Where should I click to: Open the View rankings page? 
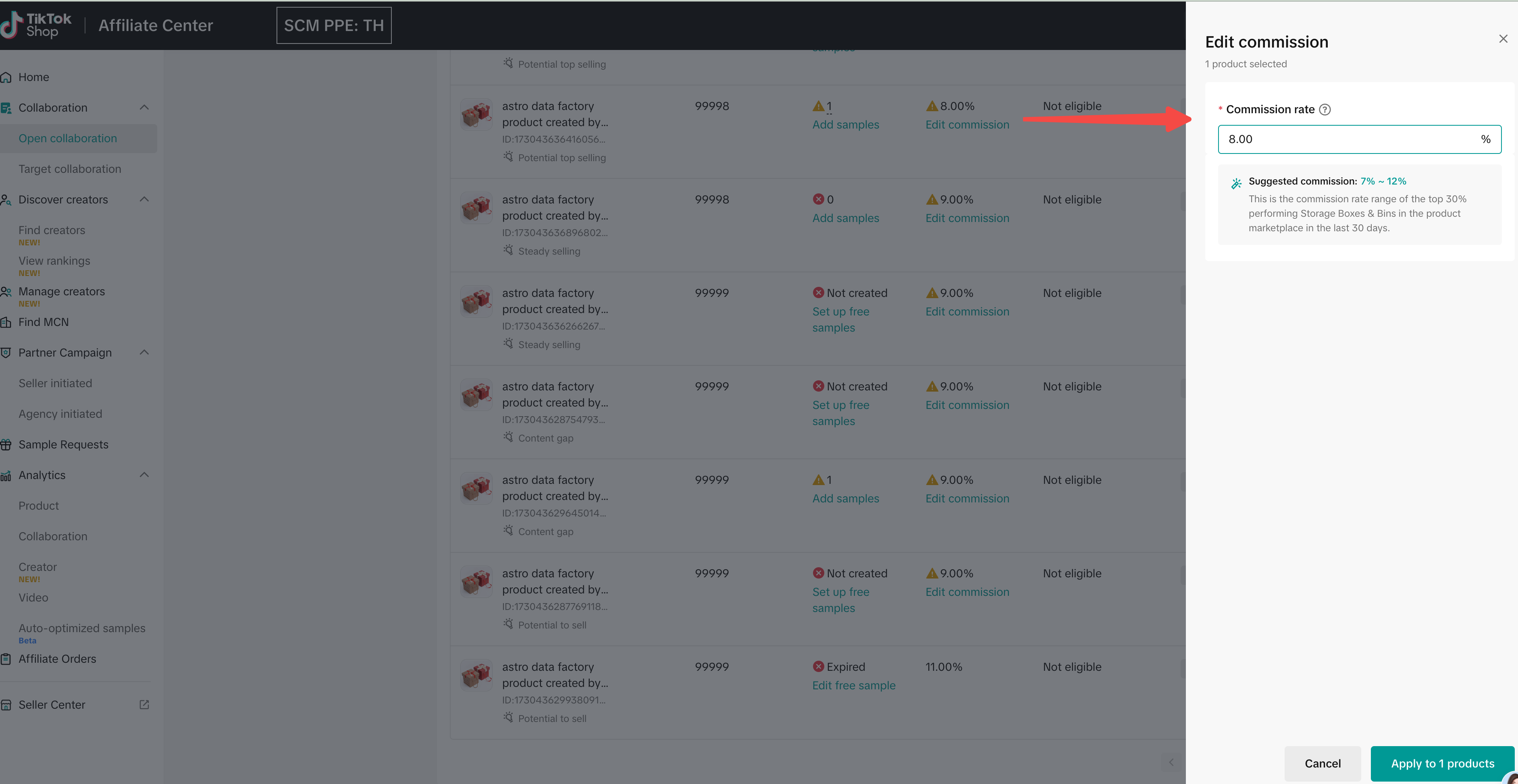tap(54, 261)
